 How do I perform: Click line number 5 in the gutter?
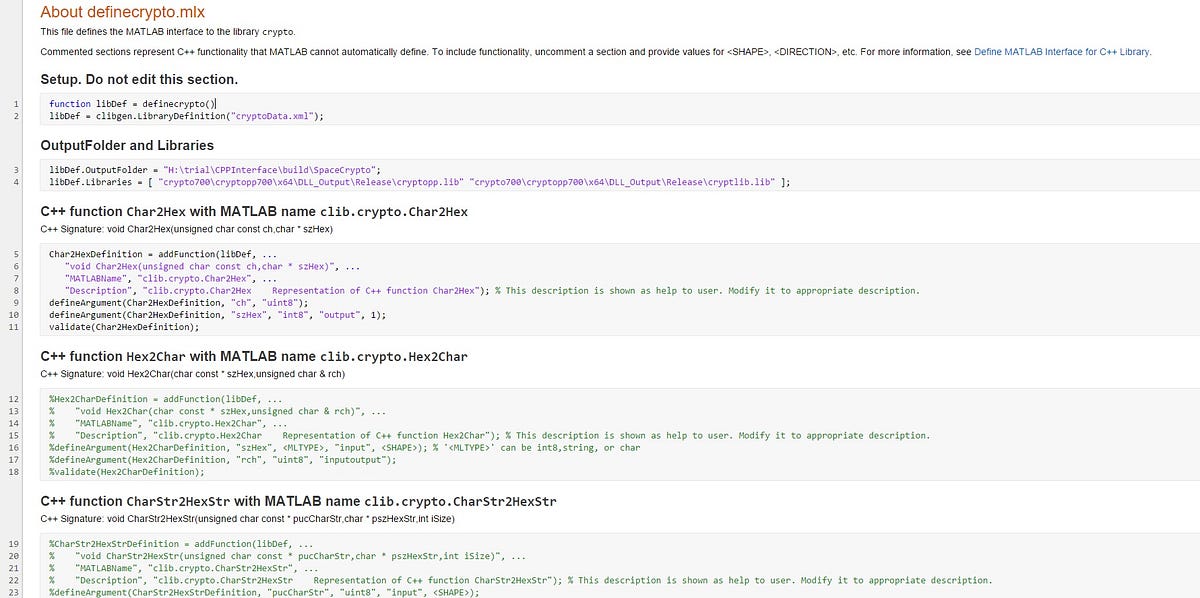16,254
